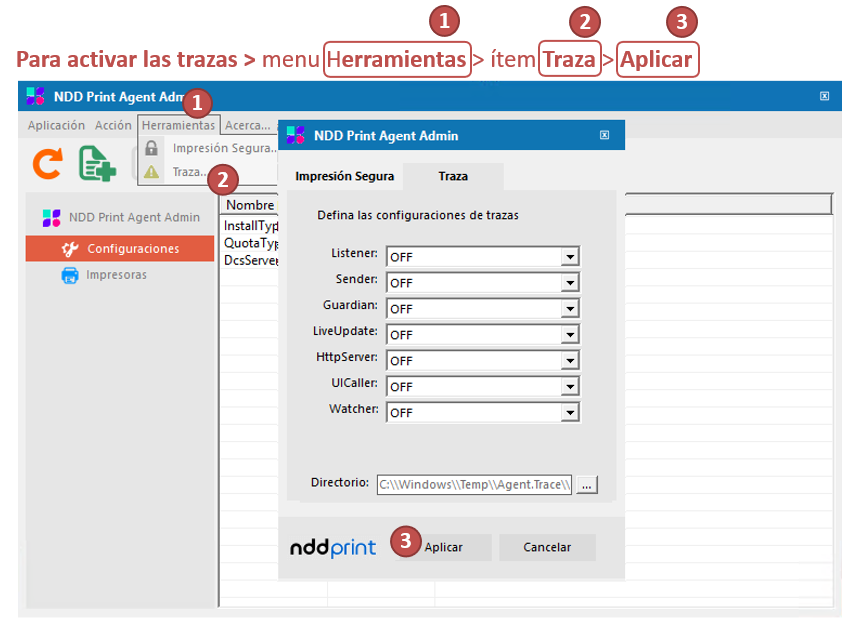Click the green add document icon

point(98,163)
